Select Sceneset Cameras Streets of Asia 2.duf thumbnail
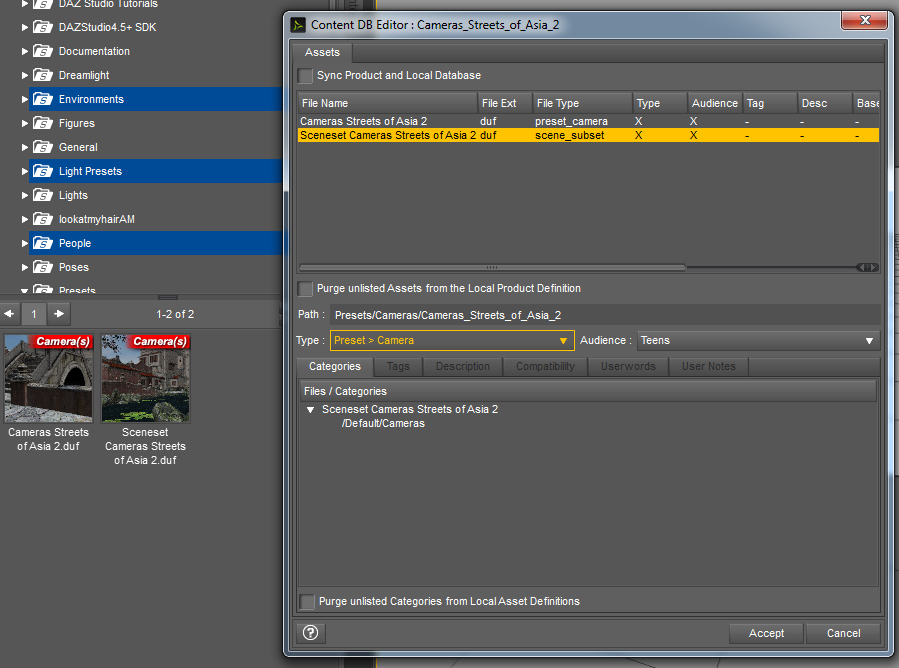This screenshot has height=668, width=899. tap(145, 378)
